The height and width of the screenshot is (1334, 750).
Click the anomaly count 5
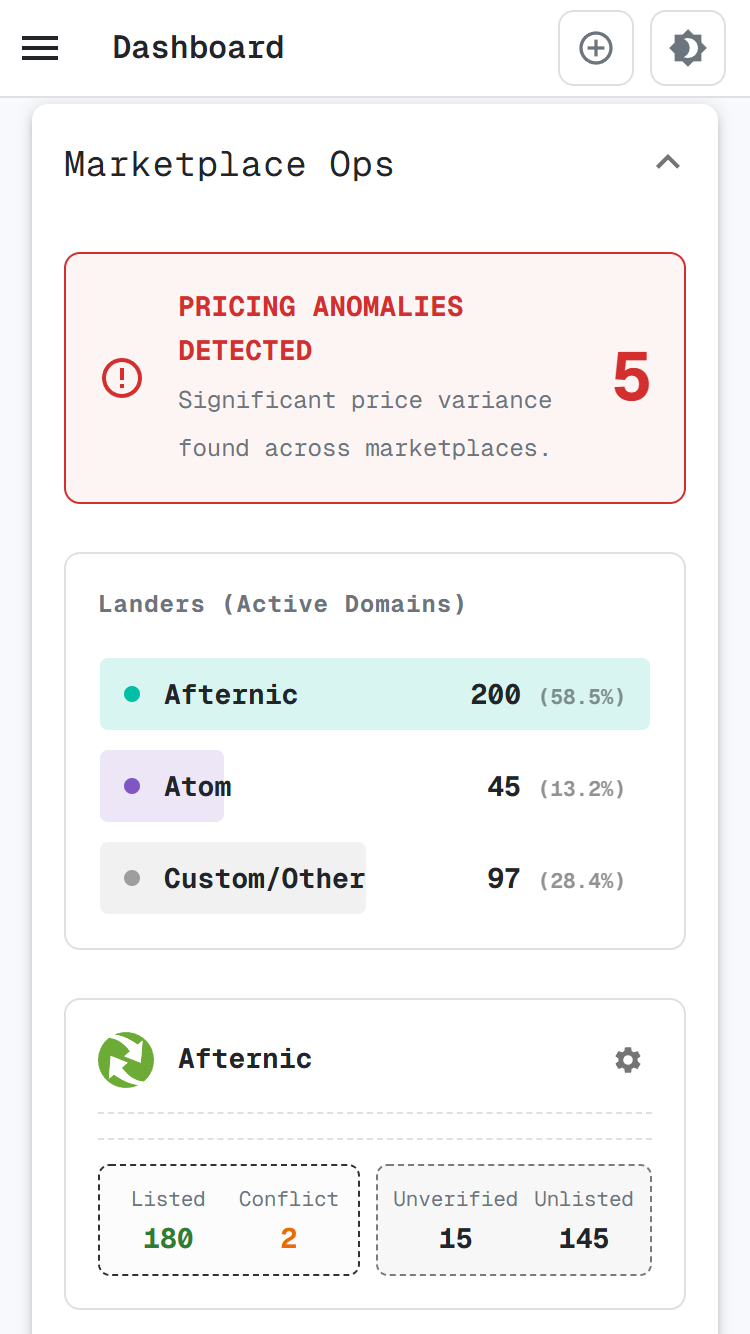tap(631, 378)
